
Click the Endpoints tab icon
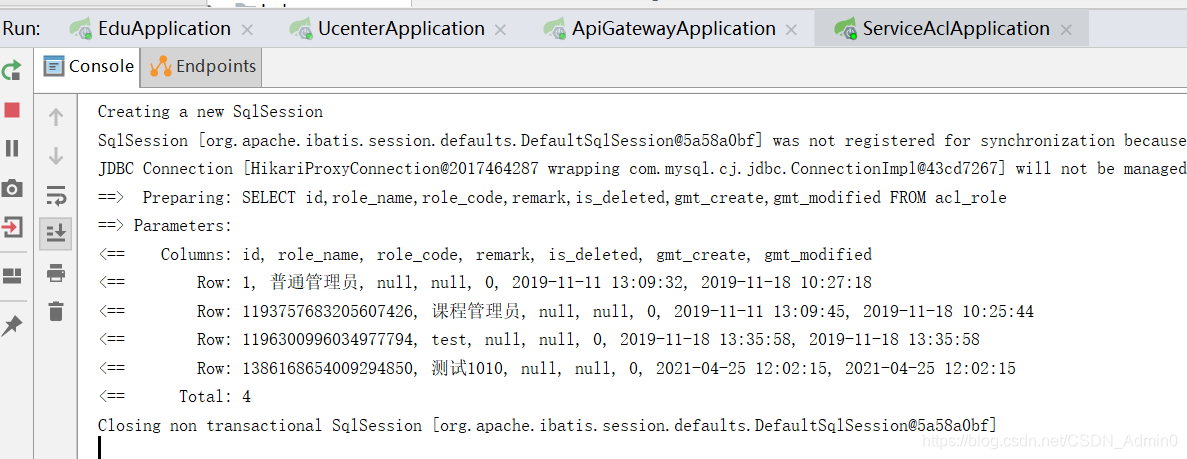160,67
